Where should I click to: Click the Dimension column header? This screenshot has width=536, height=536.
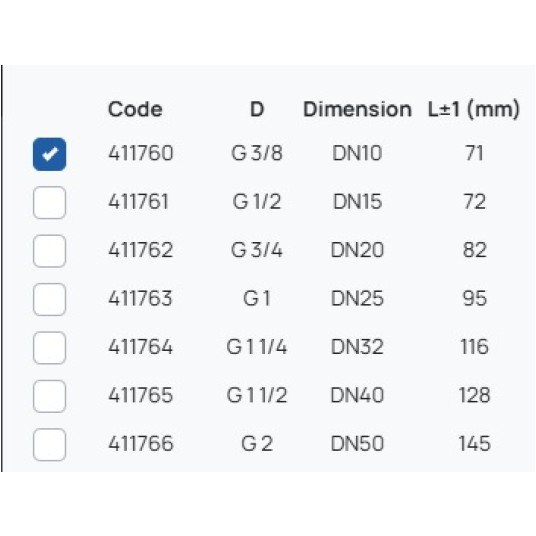click(357, 109)
